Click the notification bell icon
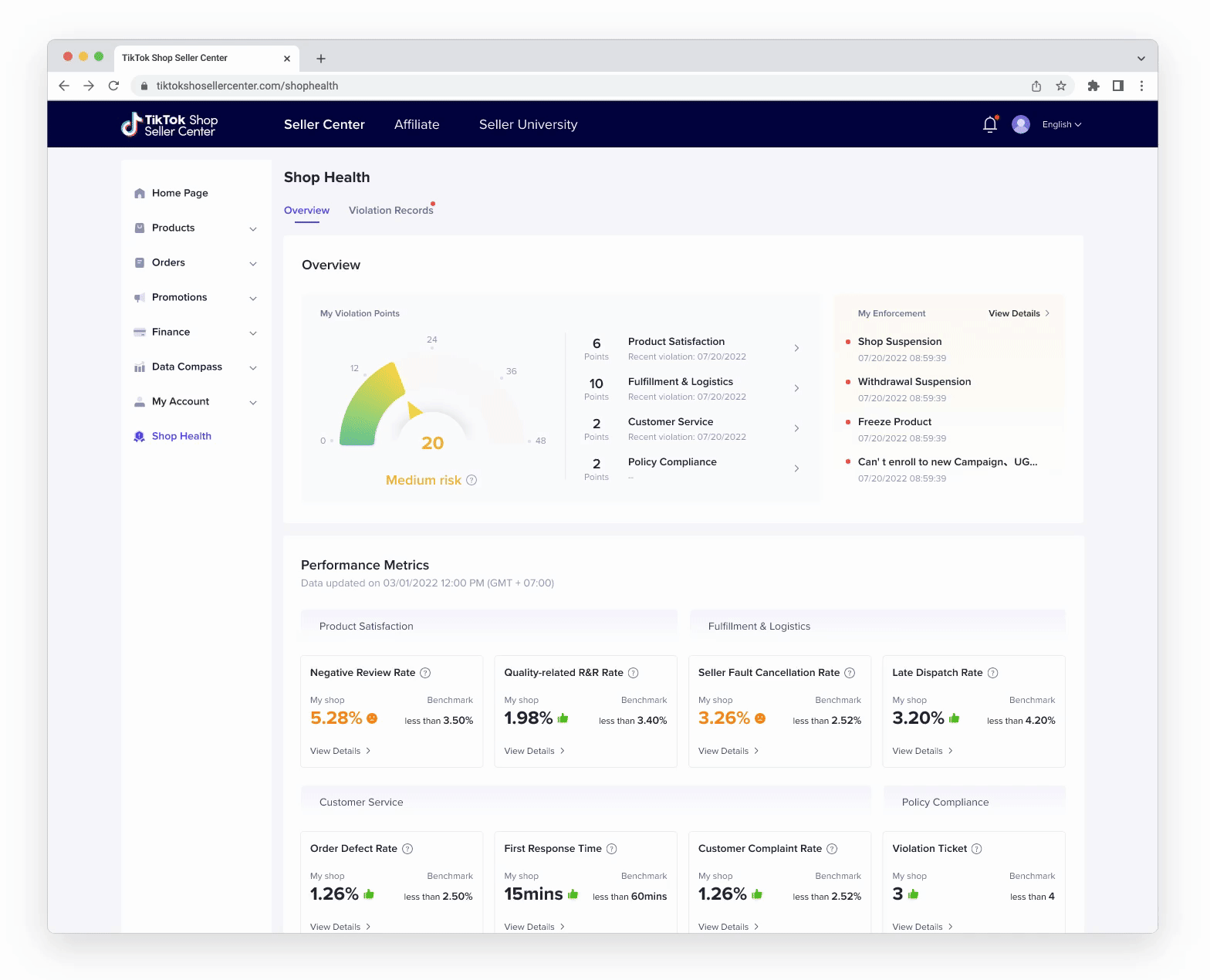The image size is (1210, 980). (990, 124)
